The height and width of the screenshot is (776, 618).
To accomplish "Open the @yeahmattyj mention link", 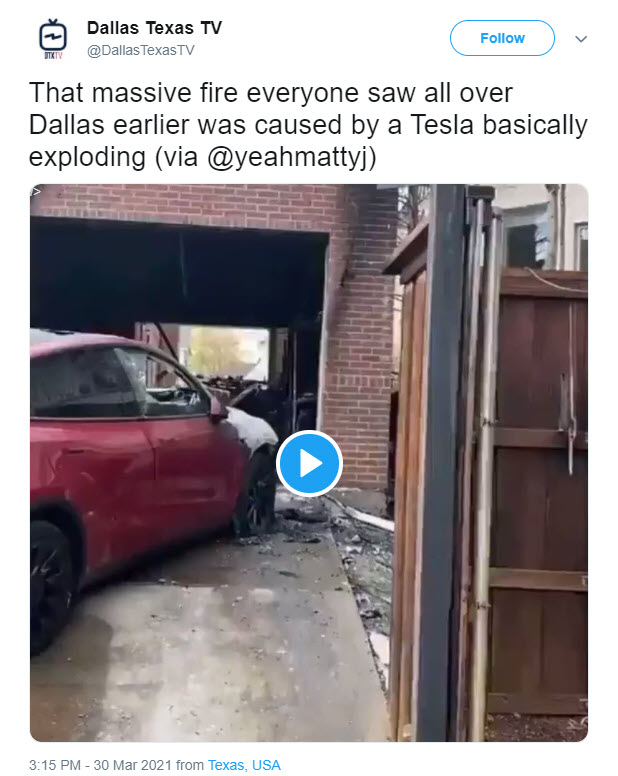I will 286,157.
